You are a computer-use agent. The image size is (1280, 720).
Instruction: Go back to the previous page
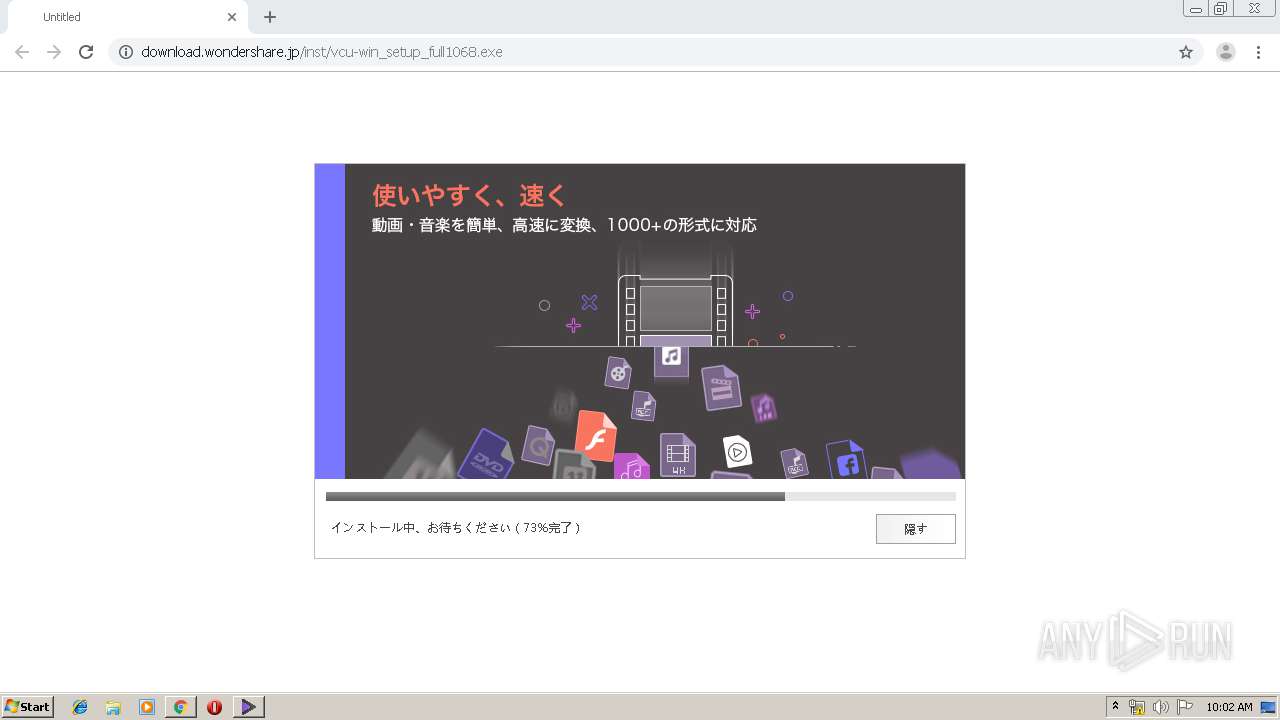point(22,52)
